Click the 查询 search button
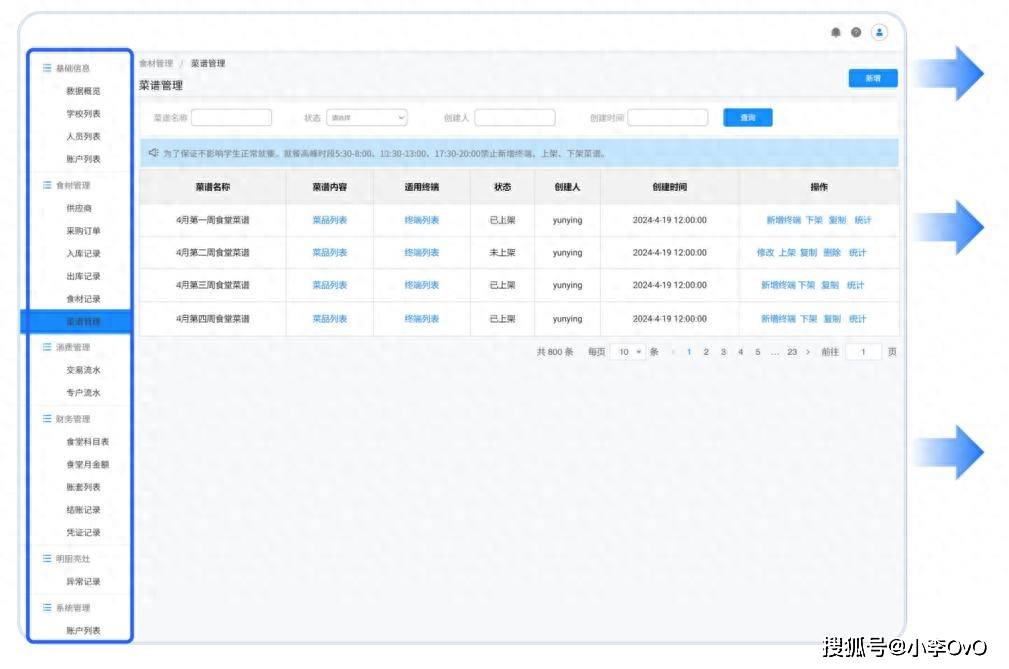This screenshot has width=1009, height=669. tap(747, 118)
